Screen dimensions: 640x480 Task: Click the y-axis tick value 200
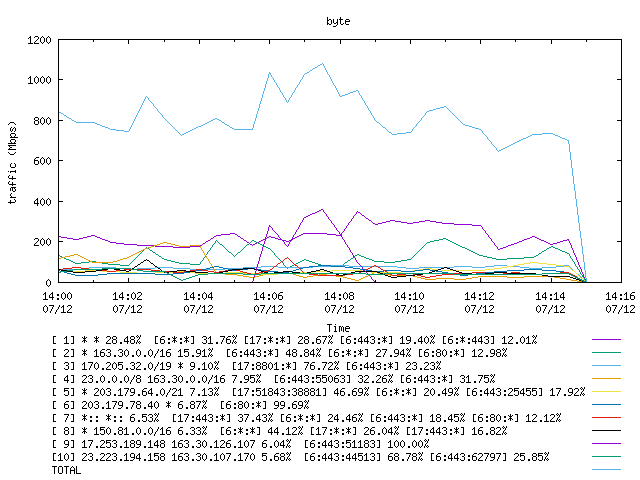[x=42, y=242]
